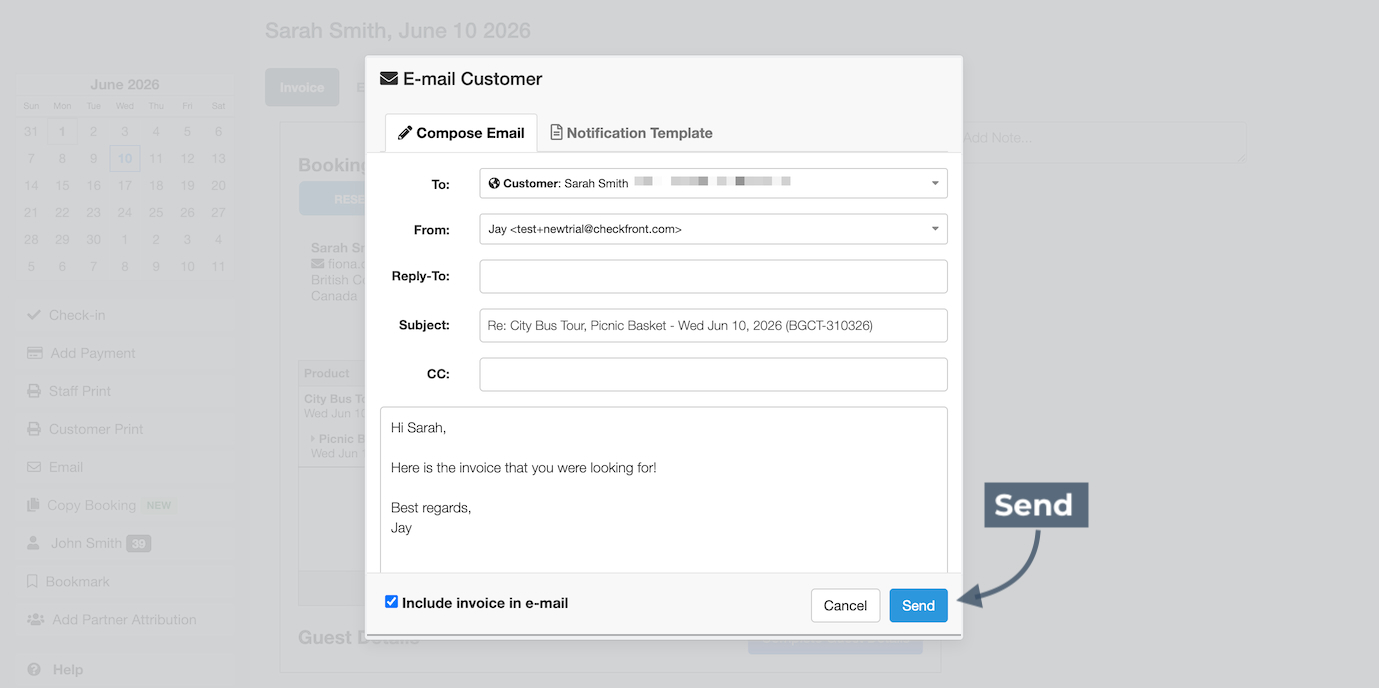Open Help in the sidebar
This screenshot has height=688, width=1379.
point(126,669)
